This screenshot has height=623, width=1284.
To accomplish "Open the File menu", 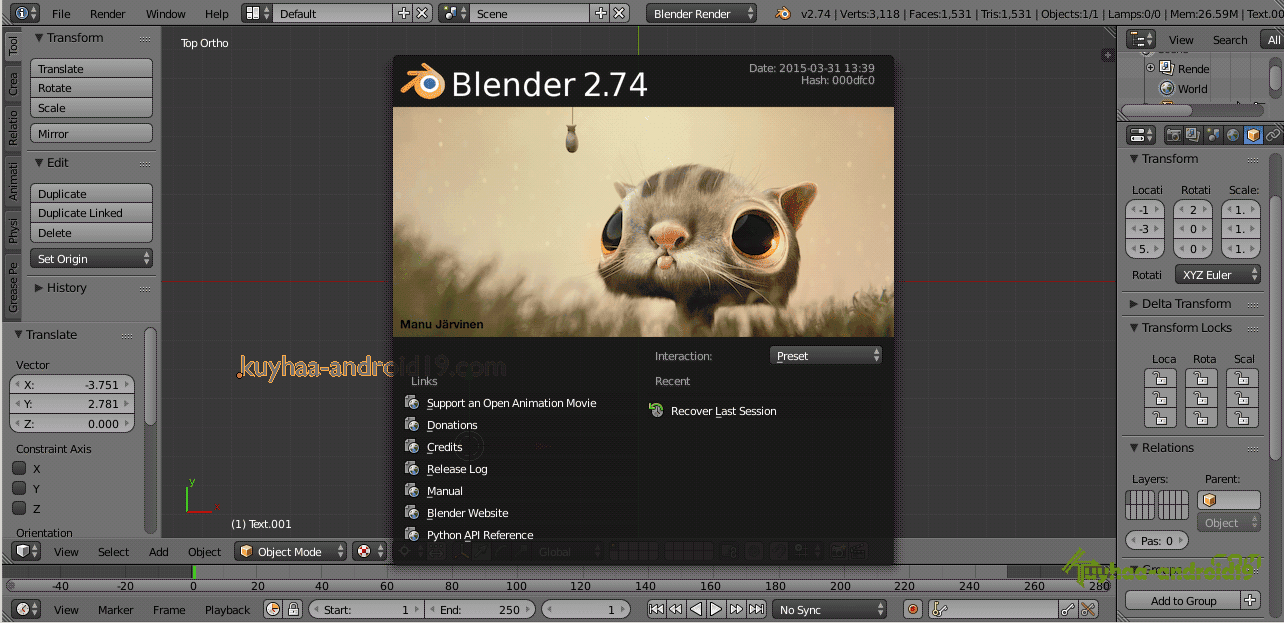I will click(61, 14).
